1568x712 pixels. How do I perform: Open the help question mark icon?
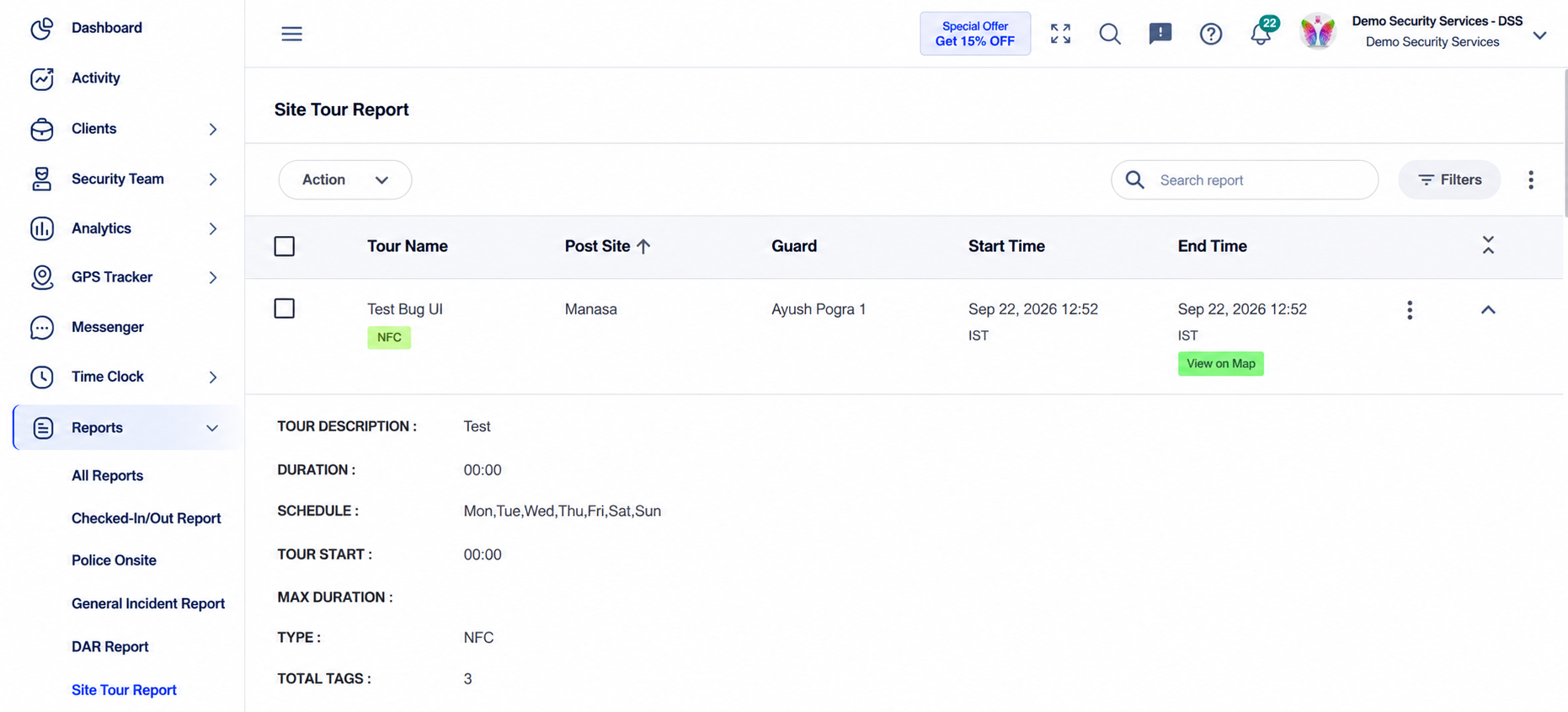point(1211,34)
